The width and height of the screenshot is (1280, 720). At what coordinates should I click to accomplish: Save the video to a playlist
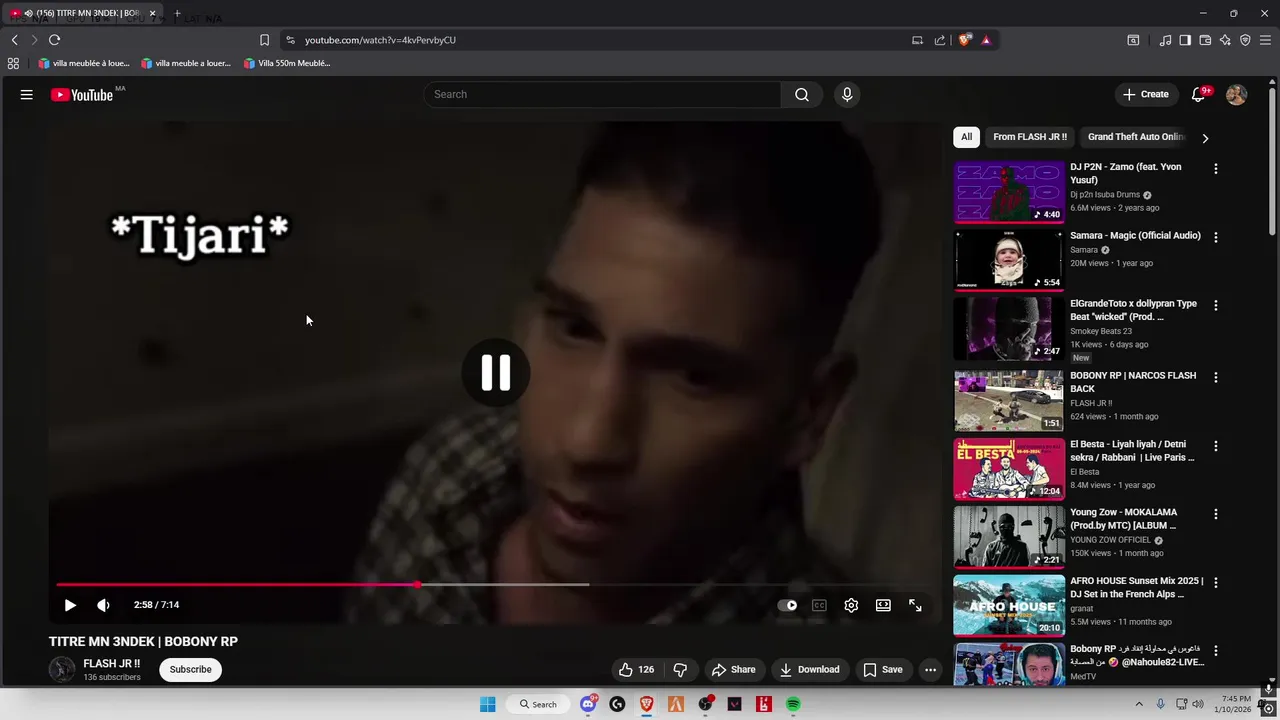point(883,670)
